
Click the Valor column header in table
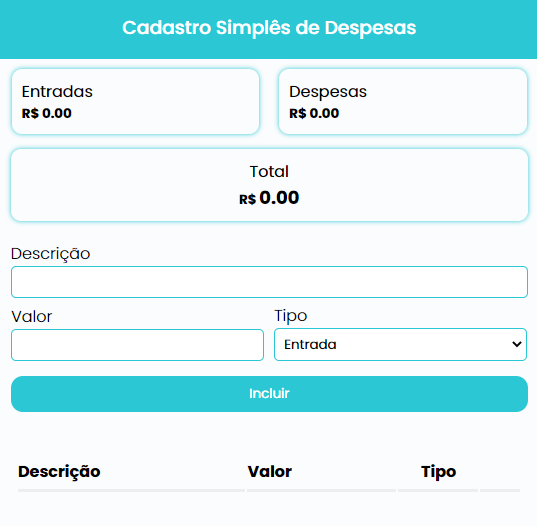[x=270, y=472]
